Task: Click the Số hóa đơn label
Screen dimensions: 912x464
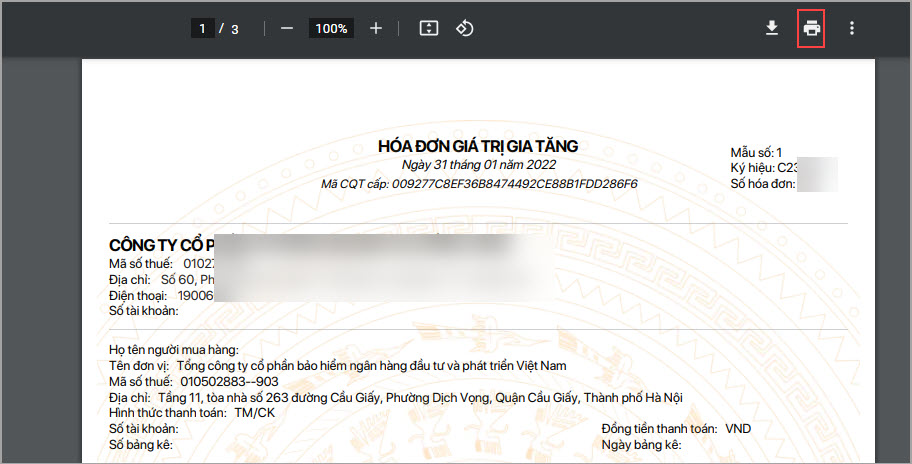Action: coord(763,184)
